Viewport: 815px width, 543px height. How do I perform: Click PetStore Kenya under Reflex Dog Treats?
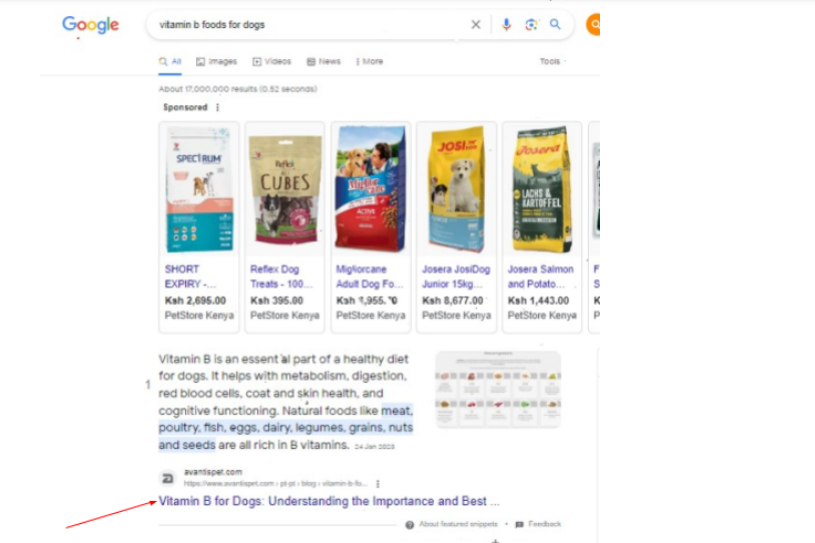(x=285, y=315)
